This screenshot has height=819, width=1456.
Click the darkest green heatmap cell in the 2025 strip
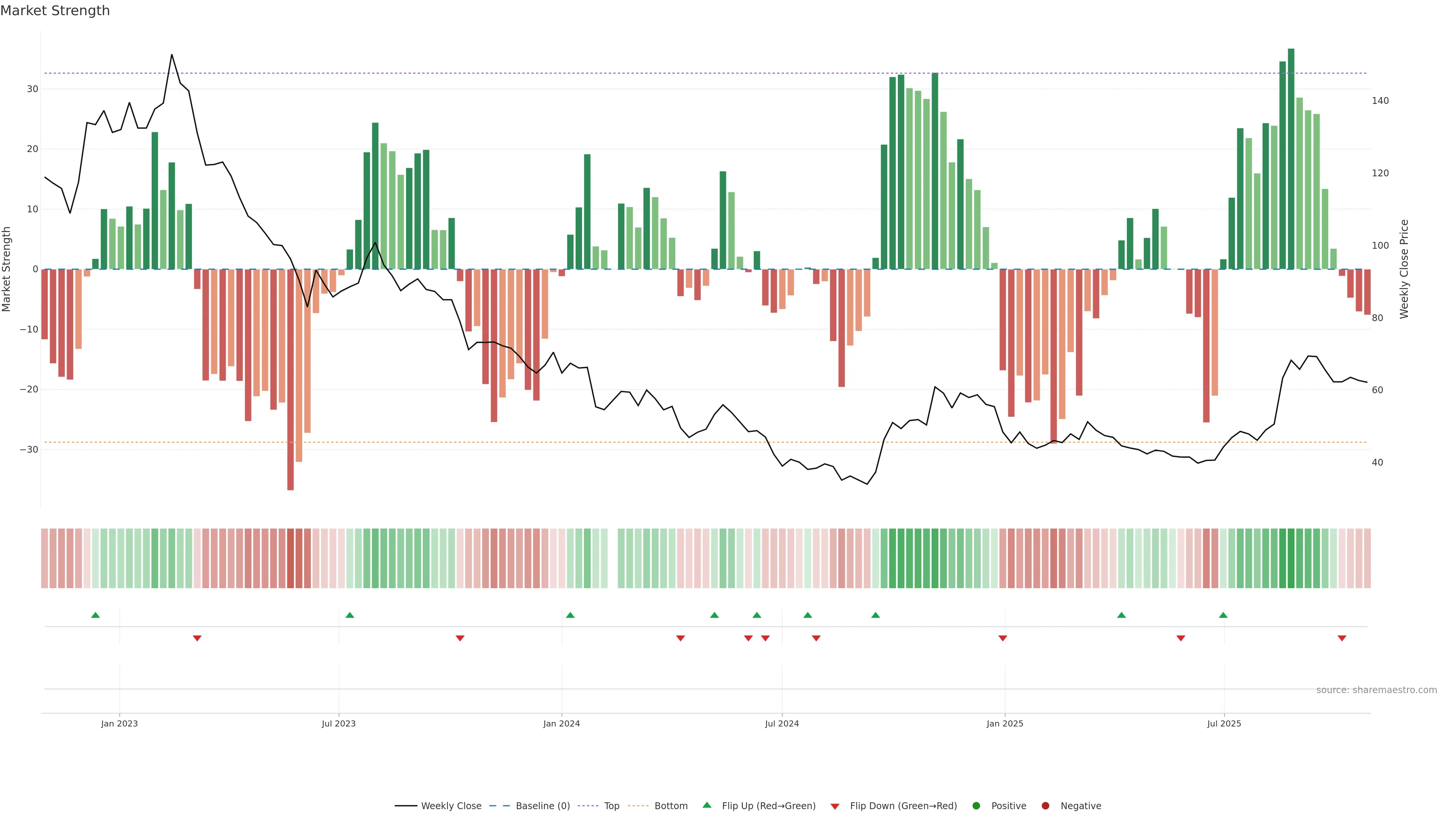(x=1291, y=558)
